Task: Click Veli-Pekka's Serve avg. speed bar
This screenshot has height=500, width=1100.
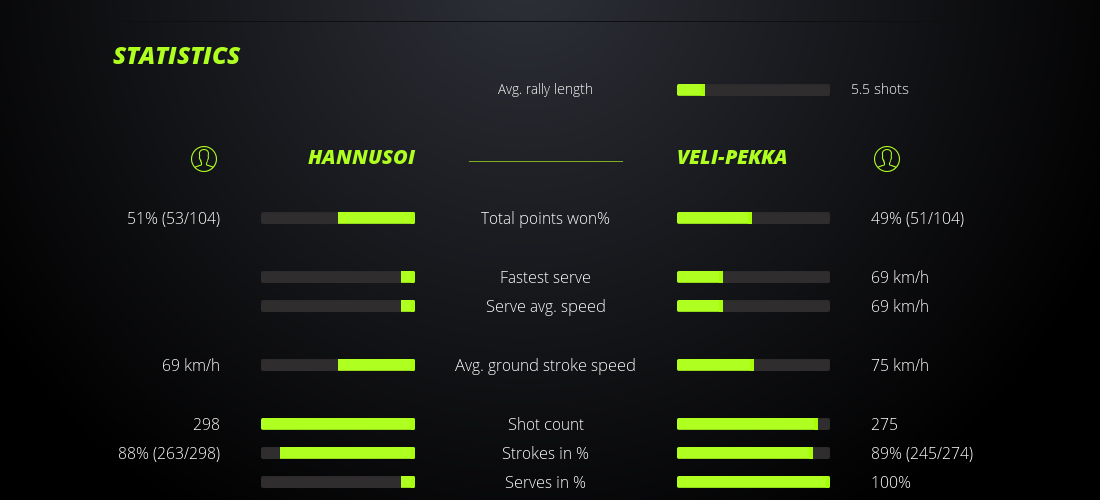Action: pyautogui.click(x=753, y=306)
